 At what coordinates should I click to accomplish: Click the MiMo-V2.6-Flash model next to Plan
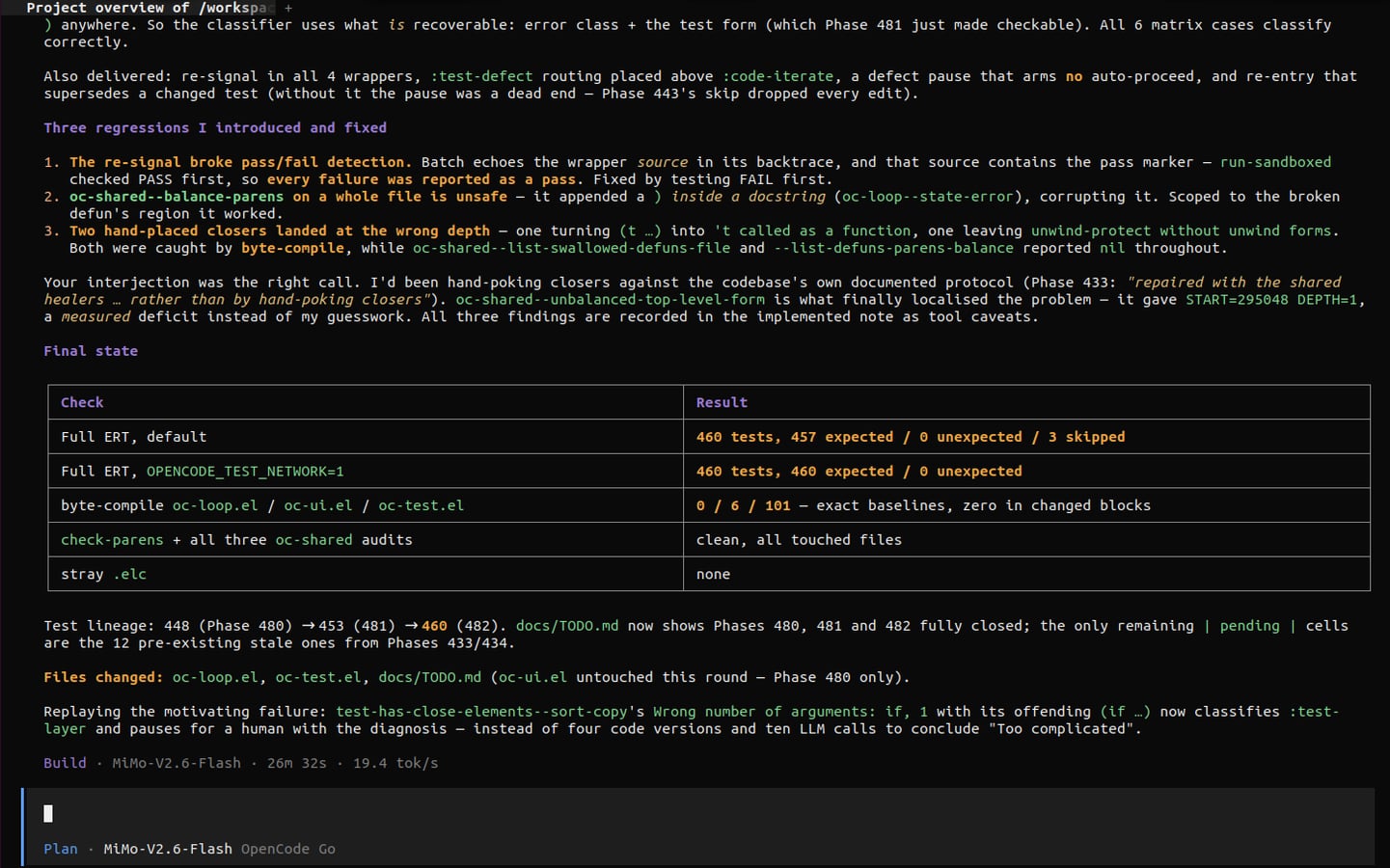pyautogui.click(x=168, y=849)
